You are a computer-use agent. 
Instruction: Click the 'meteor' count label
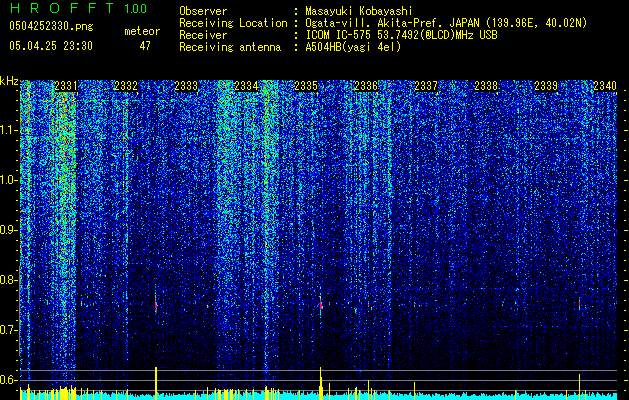(142, 31)
